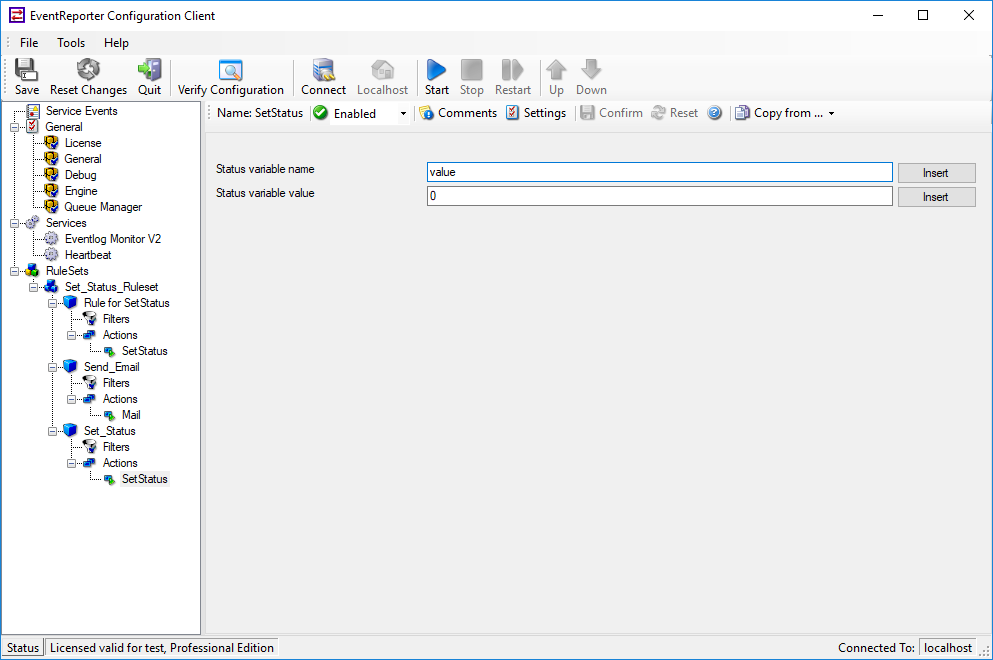Select the highlighted SetStatus action under Set_Status
This screenshot has height=660, width=993.
[x=144, y=479]
